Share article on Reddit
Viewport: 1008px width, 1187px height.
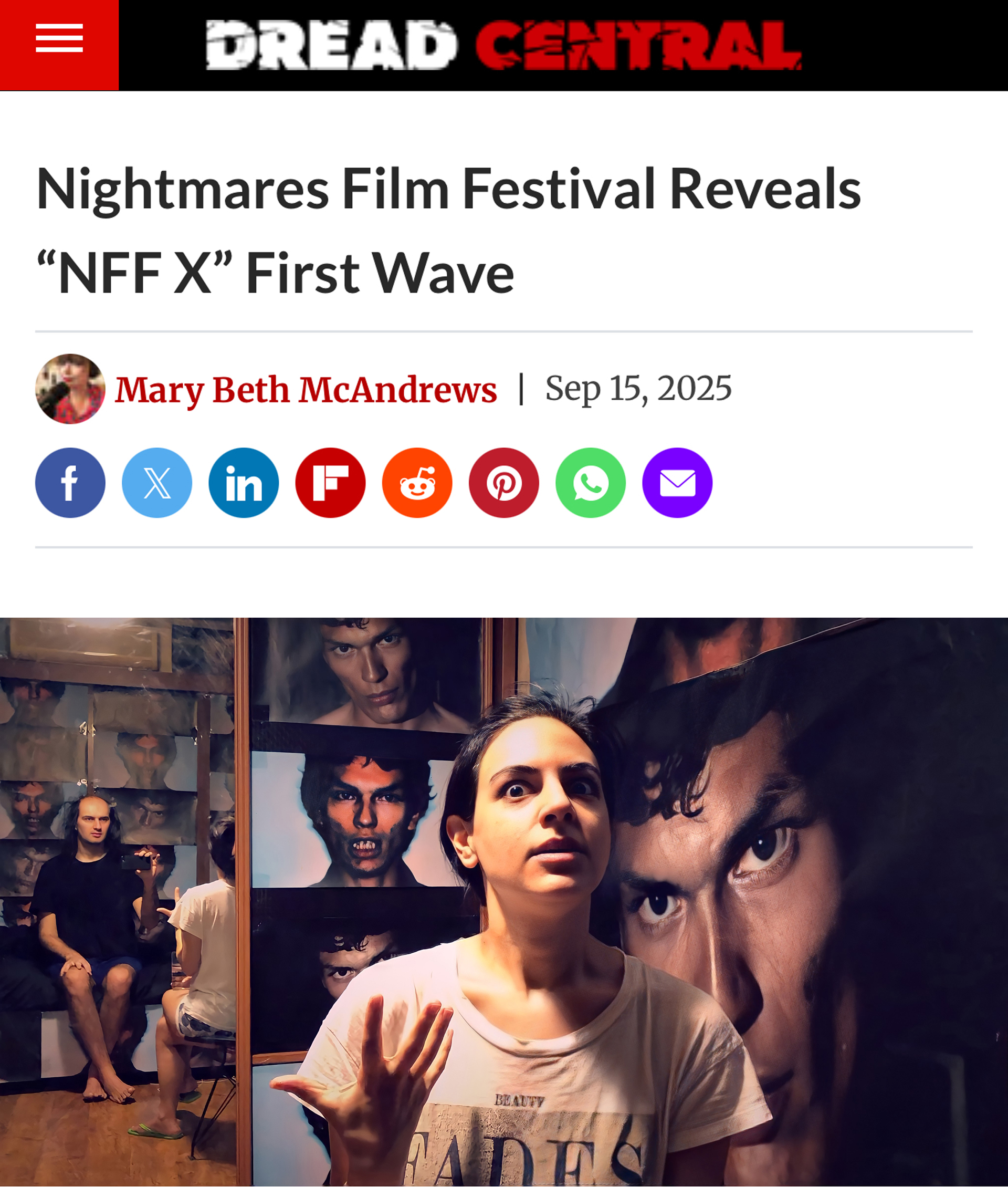(417, 483)
